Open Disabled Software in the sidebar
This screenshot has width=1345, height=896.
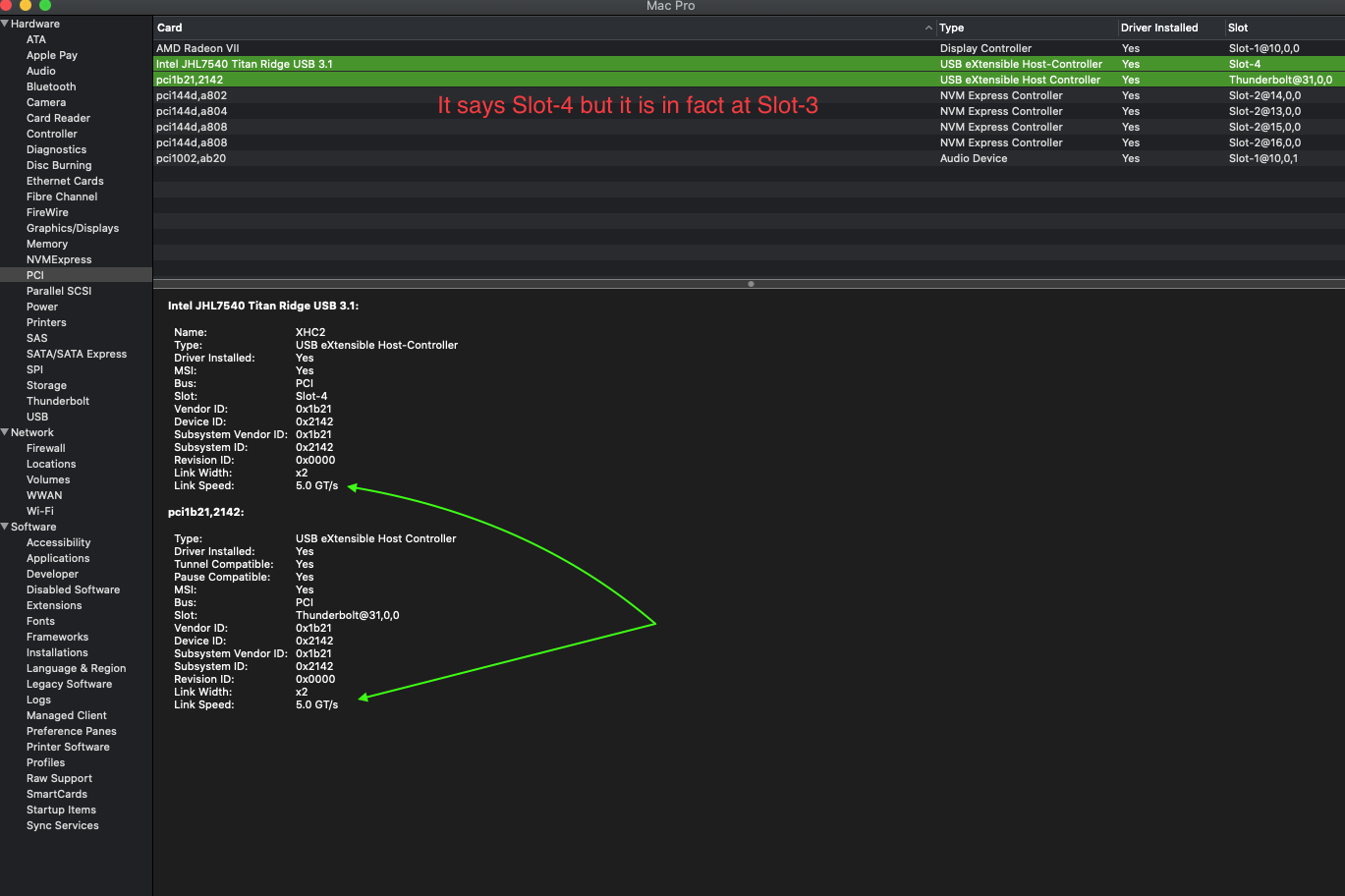[x=73, y=589]
